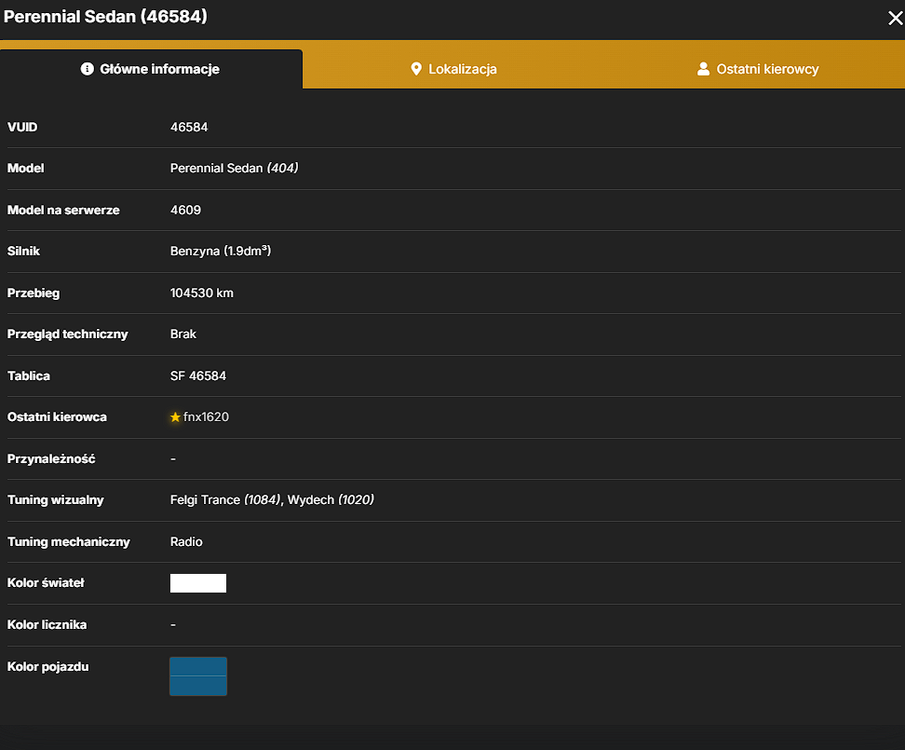The height and width of the screenshot is (750, 905).
Task: Click the info icon in Główne informacje tab
Action: click(87, 69)
